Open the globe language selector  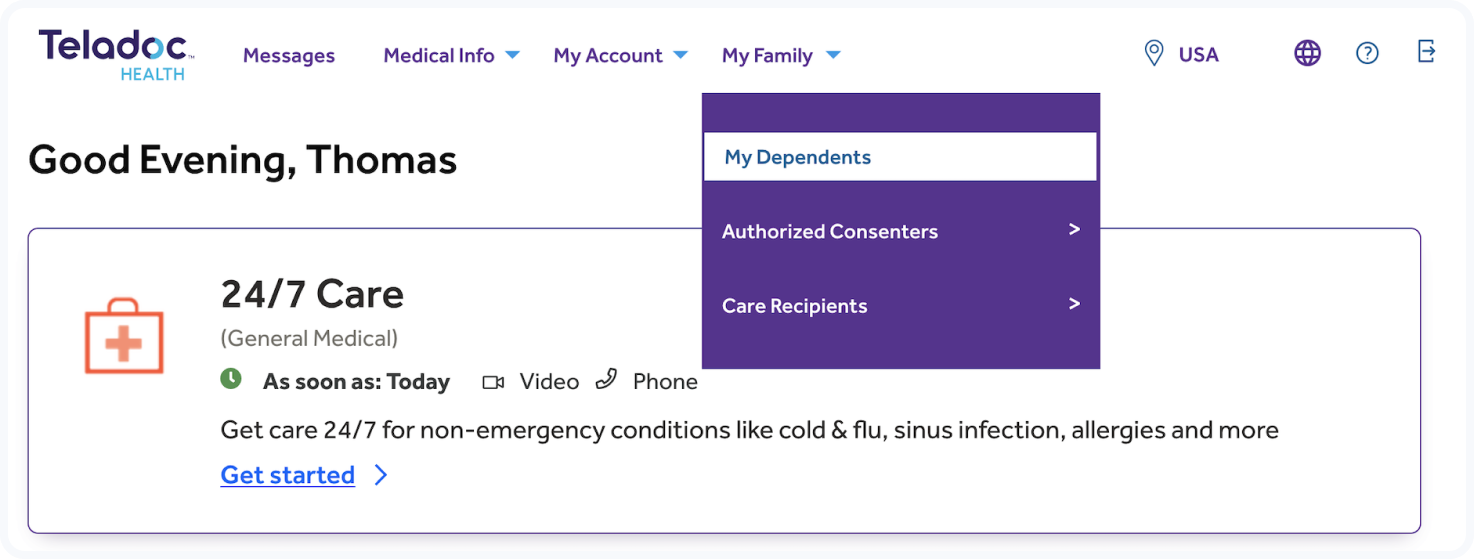click(x=1307, y=54)
